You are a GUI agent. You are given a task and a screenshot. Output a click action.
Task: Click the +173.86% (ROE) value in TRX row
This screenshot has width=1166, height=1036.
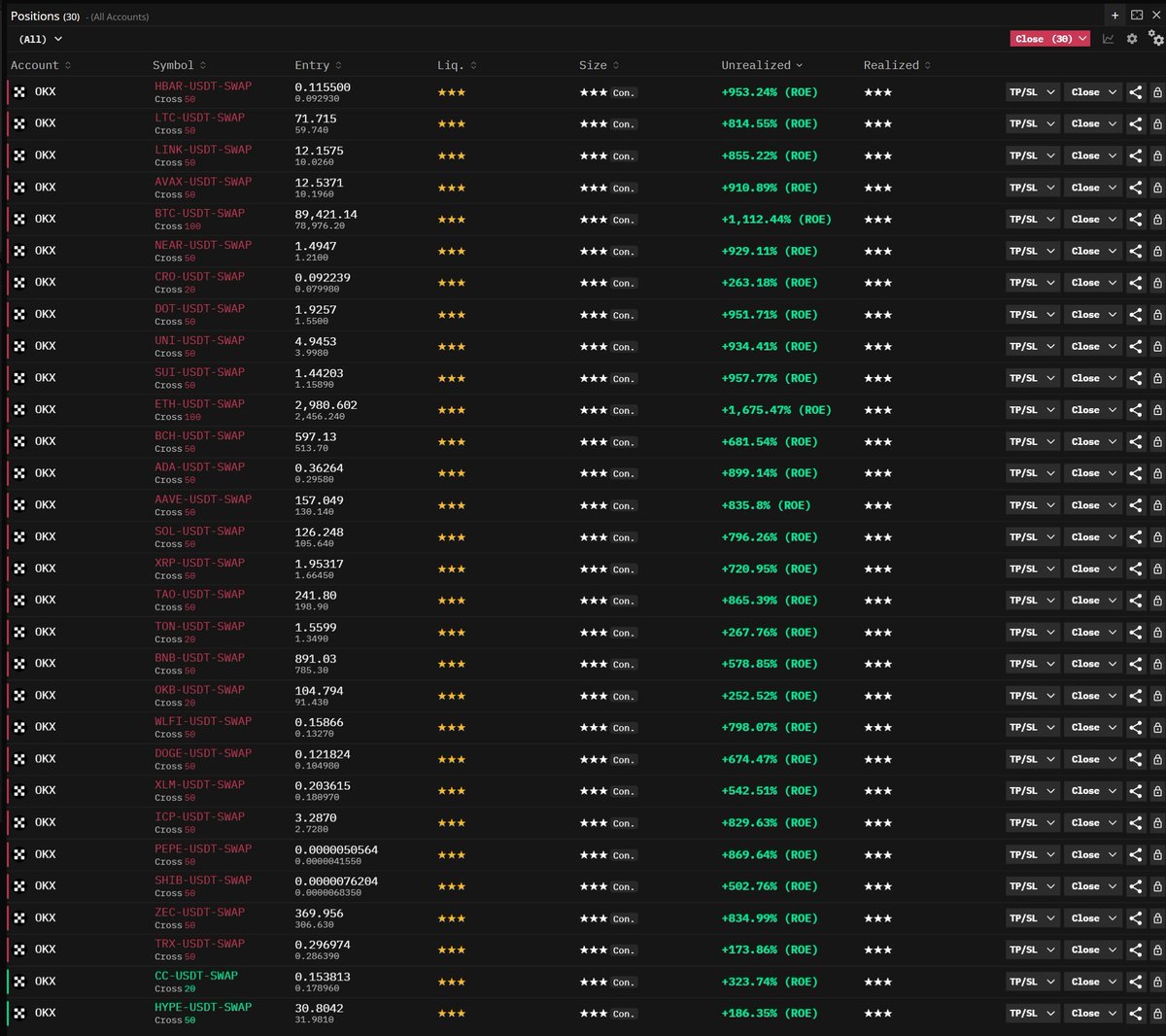point(770,950)
